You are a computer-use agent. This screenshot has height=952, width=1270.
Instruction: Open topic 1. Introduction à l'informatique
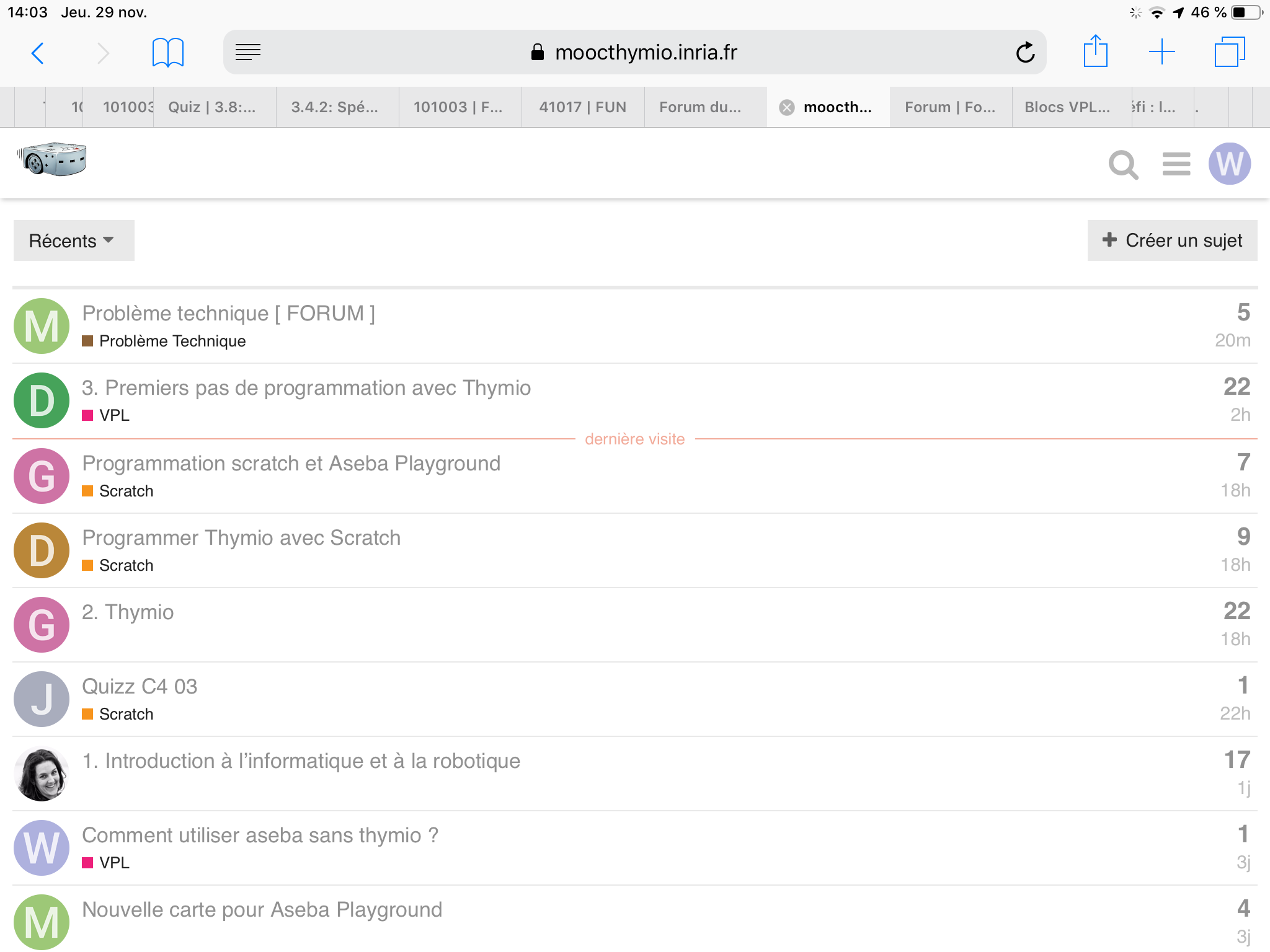point(301,760)
